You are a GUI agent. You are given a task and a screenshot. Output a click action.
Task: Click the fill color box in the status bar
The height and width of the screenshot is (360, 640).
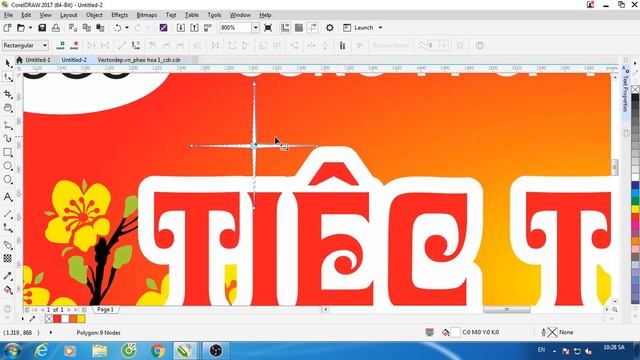pos(456,333)
